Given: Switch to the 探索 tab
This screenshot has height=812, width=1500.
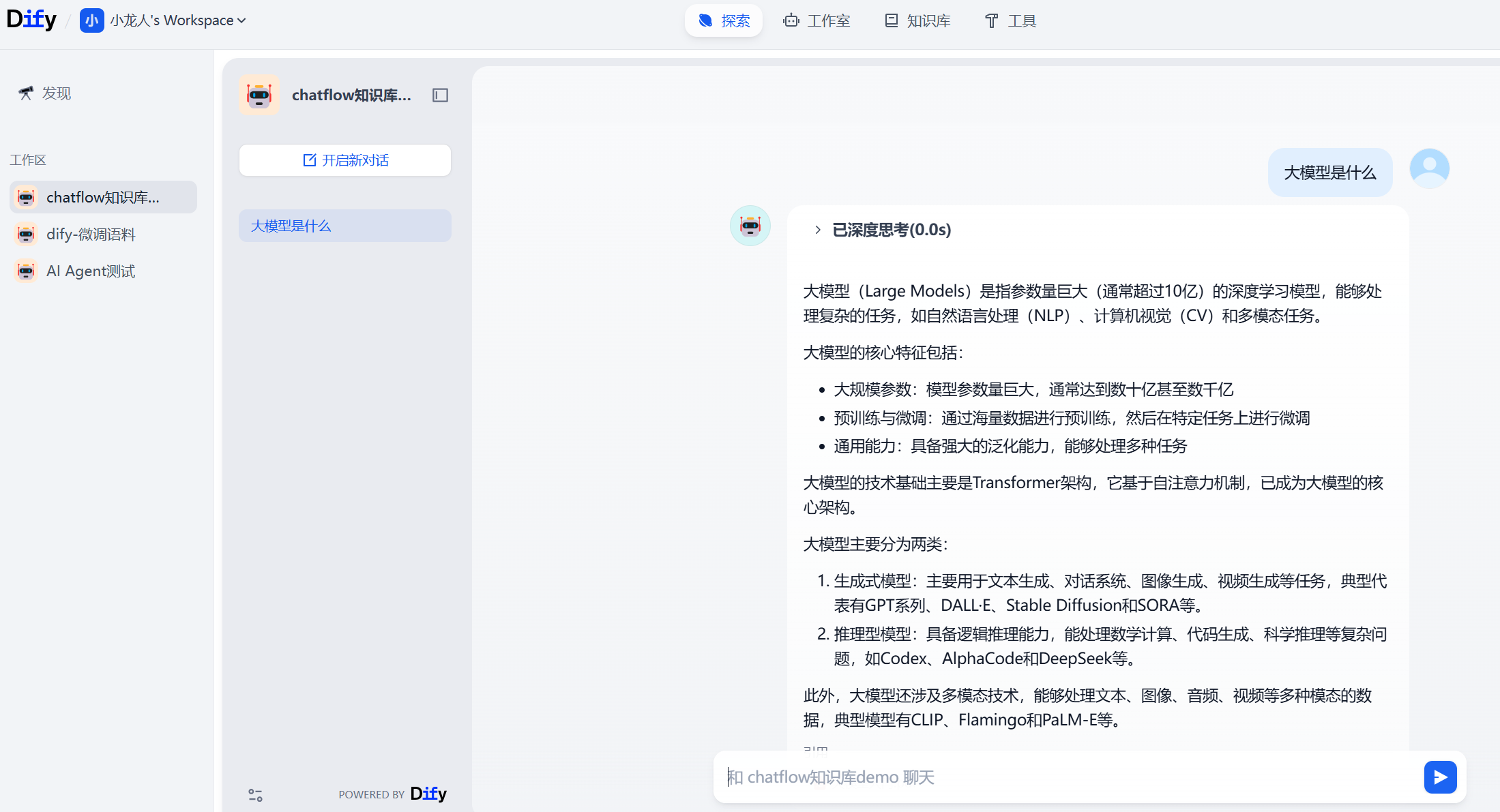Looking at the screenshot, I should 724,20.
